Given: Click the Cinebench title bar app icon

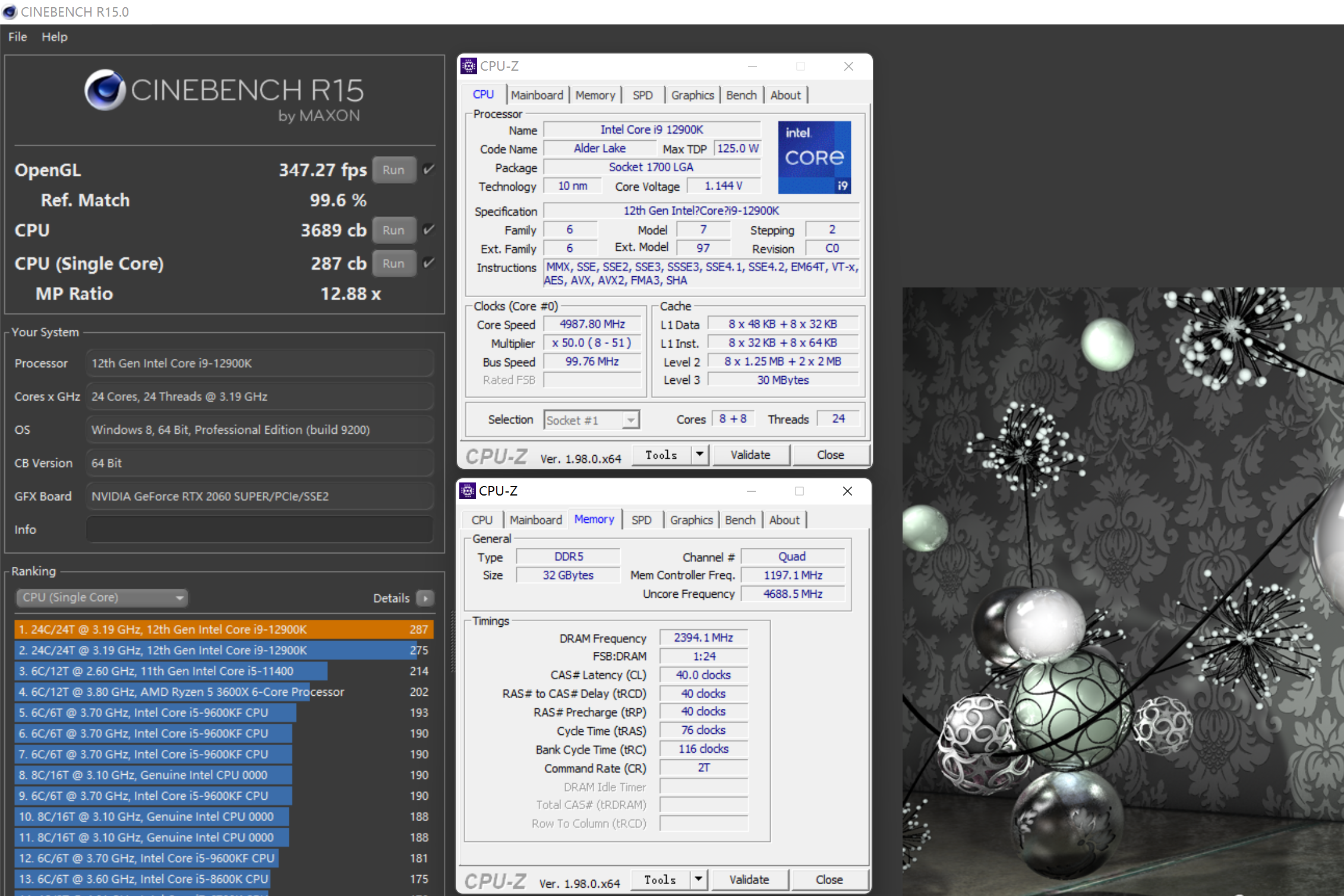Looking at the screenshot, I should pyautogui.click(x=10, y=12).
